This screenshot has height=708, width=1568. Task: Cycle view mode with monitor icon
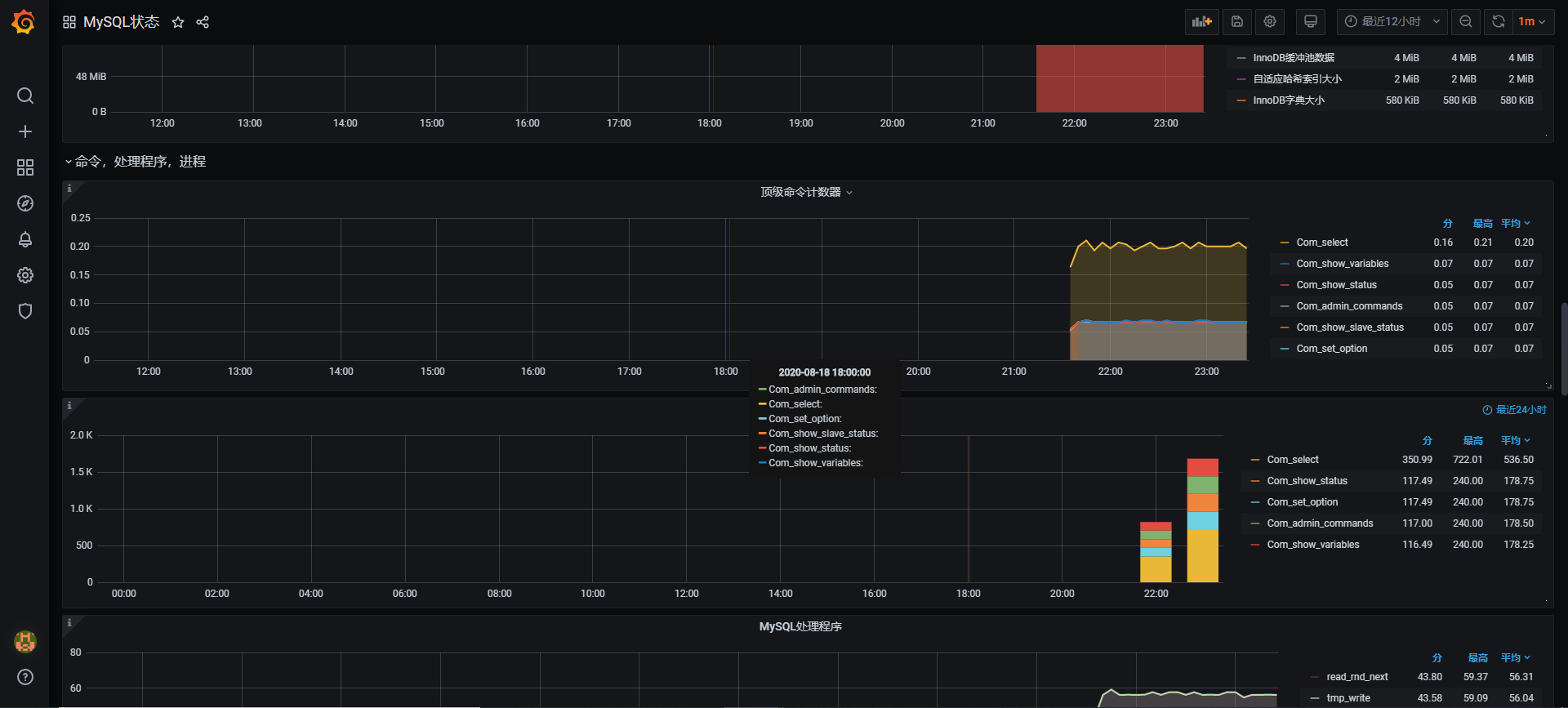(1311, 22)
